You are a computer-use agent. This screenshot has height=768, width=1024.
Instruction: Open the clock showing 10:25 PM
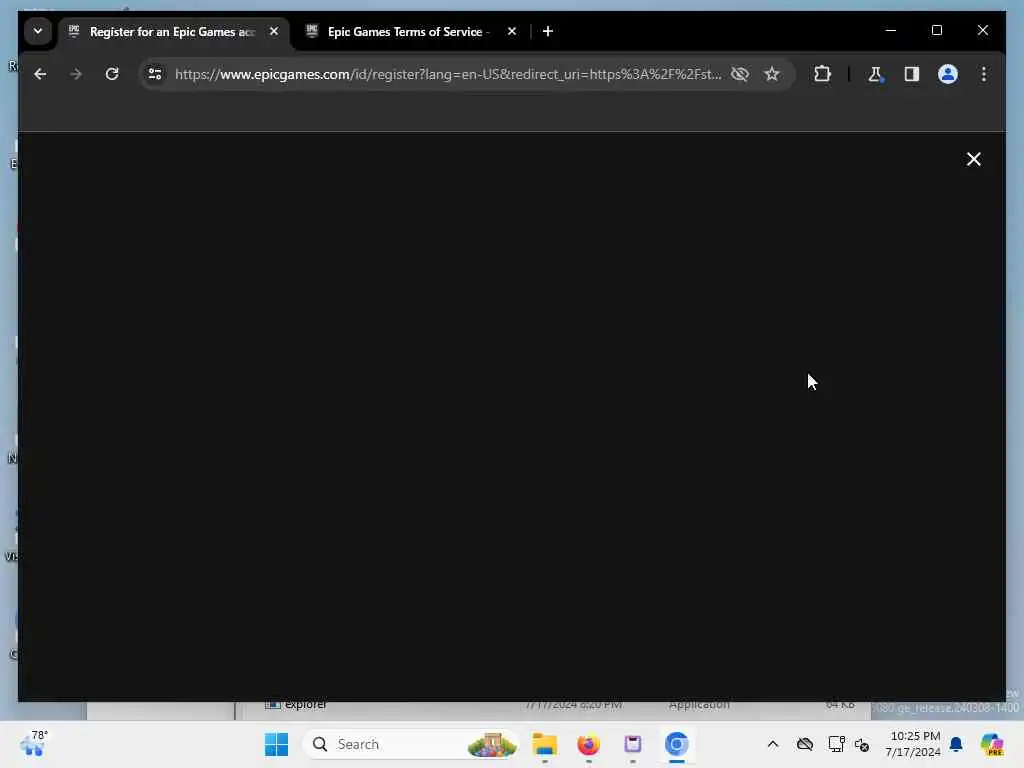pyautogui.click(x=913, y=744)
